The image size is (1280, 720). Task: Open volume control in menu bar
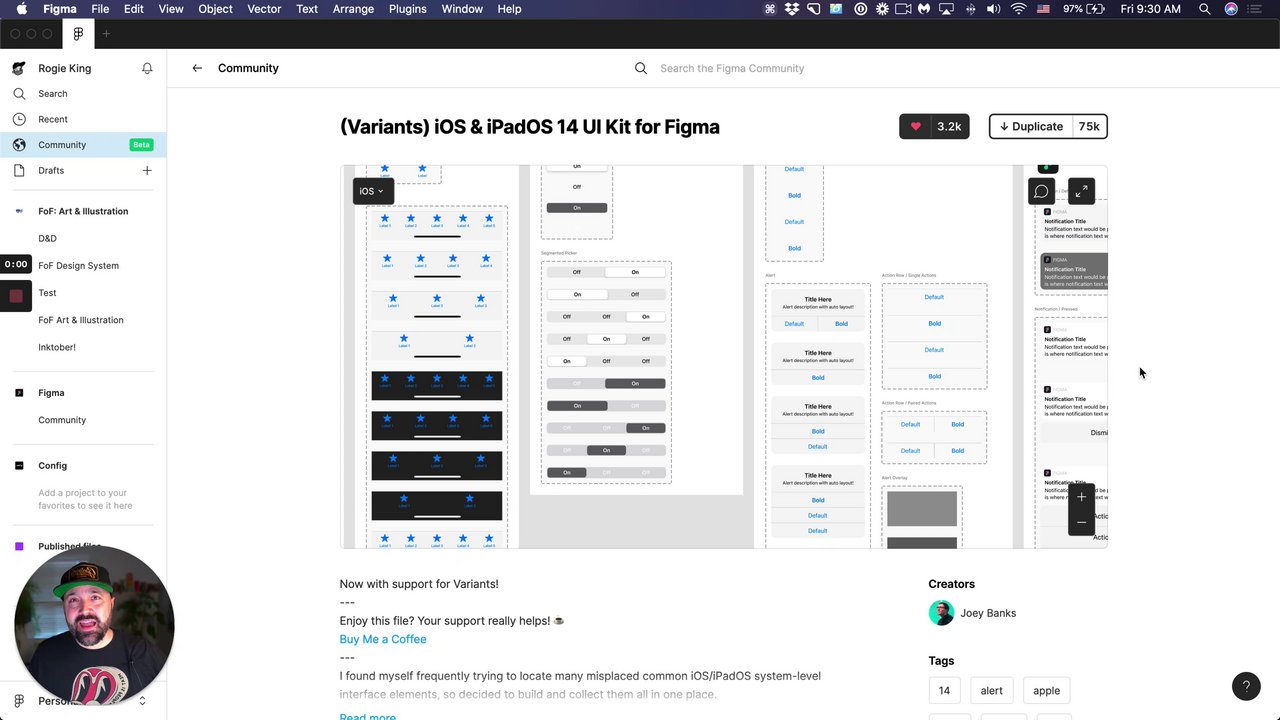[993, 9]
